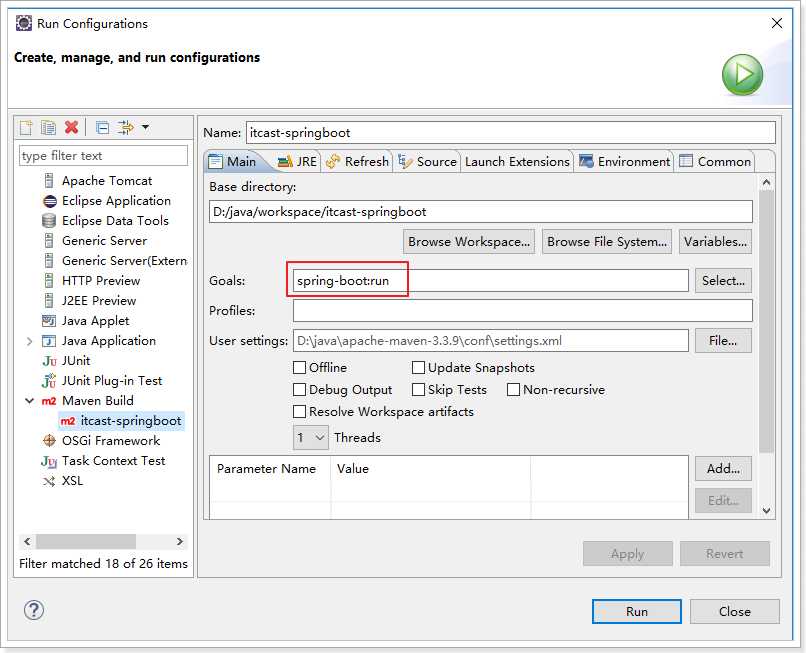Collapse the Maven Build tree node
The height and width of the screenshot is (653, 806).
pyautogui.click(x=29, y=401)
